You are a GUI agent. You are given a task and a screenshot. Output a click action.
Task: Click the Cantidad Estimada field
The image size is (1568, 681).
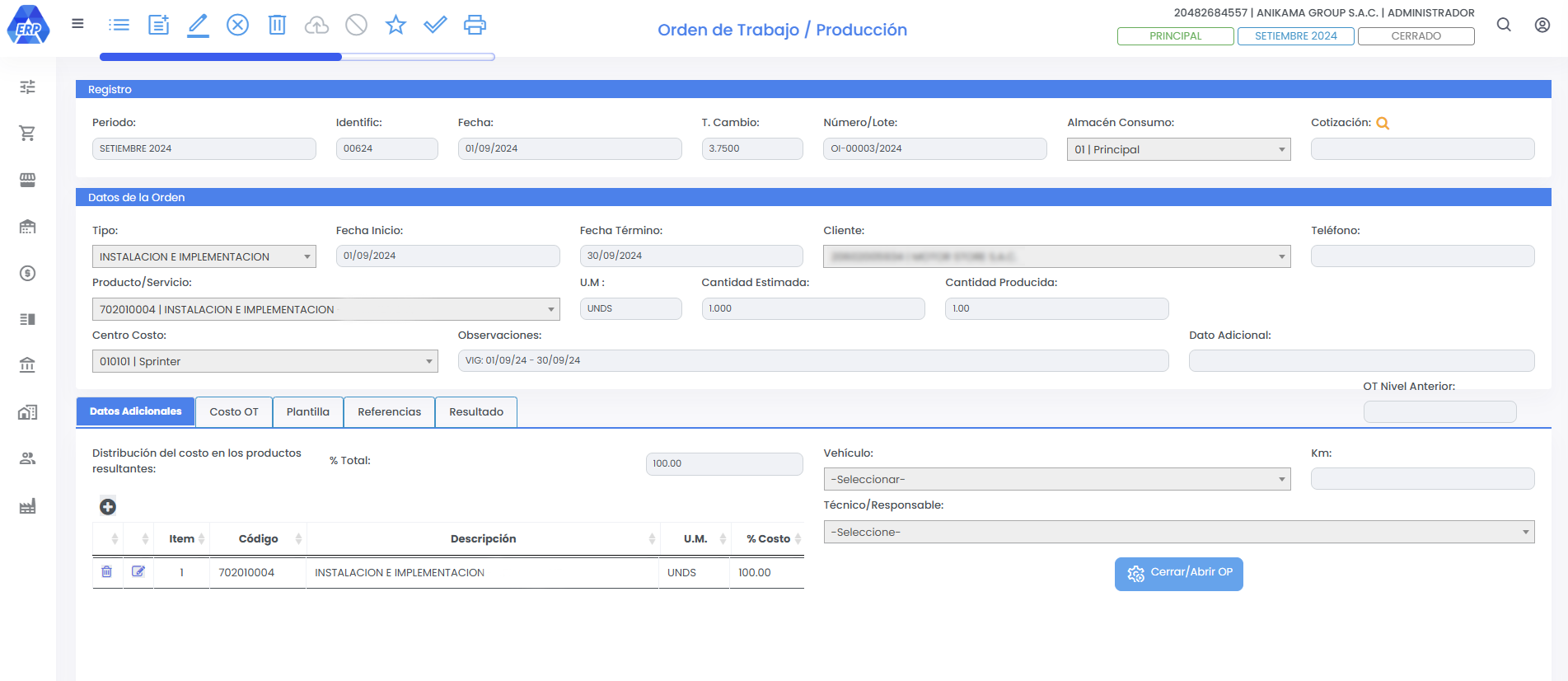click(813, 308)
